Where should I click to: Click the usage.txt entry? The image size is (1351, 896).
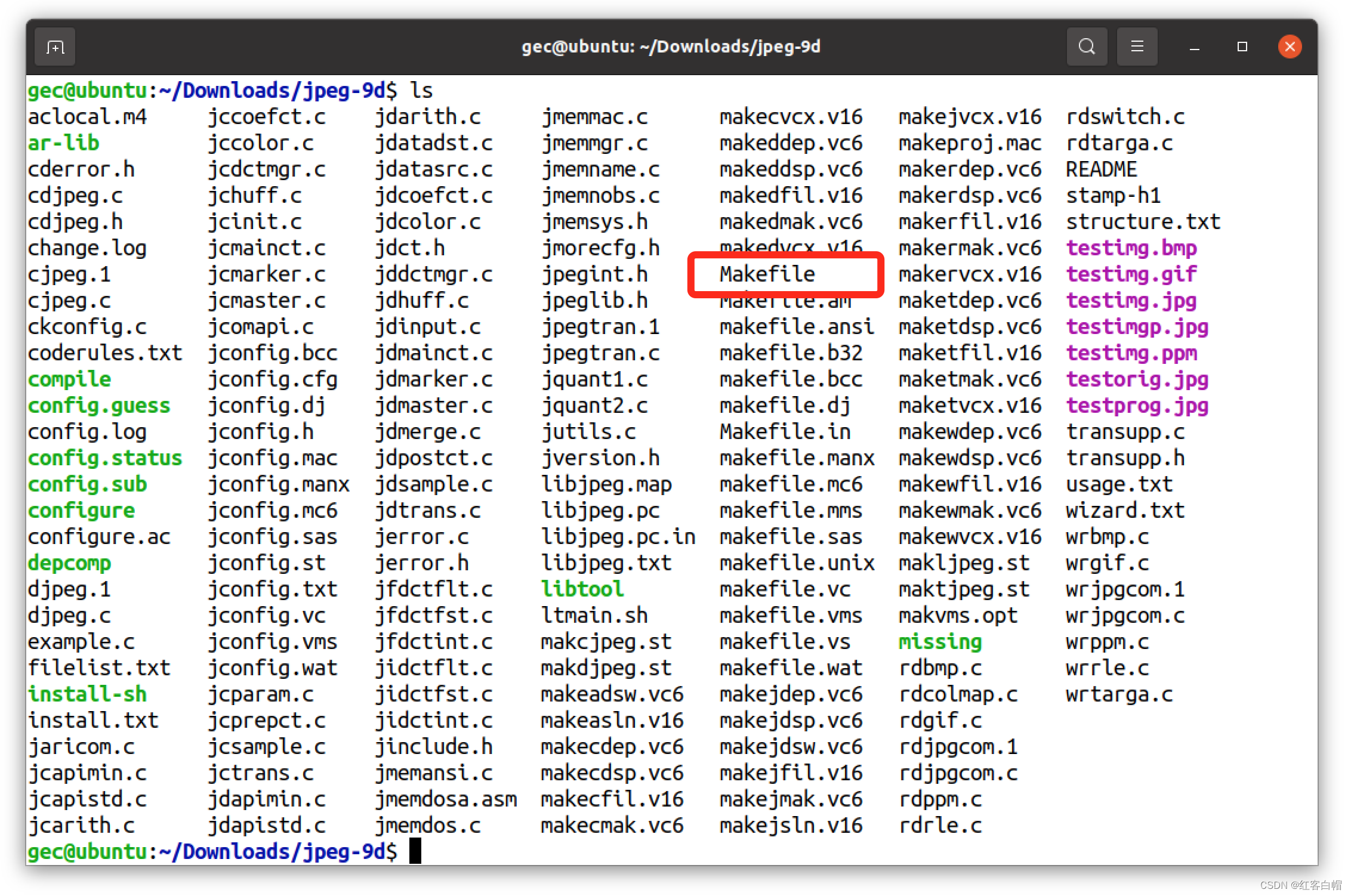click(1119, 484)
